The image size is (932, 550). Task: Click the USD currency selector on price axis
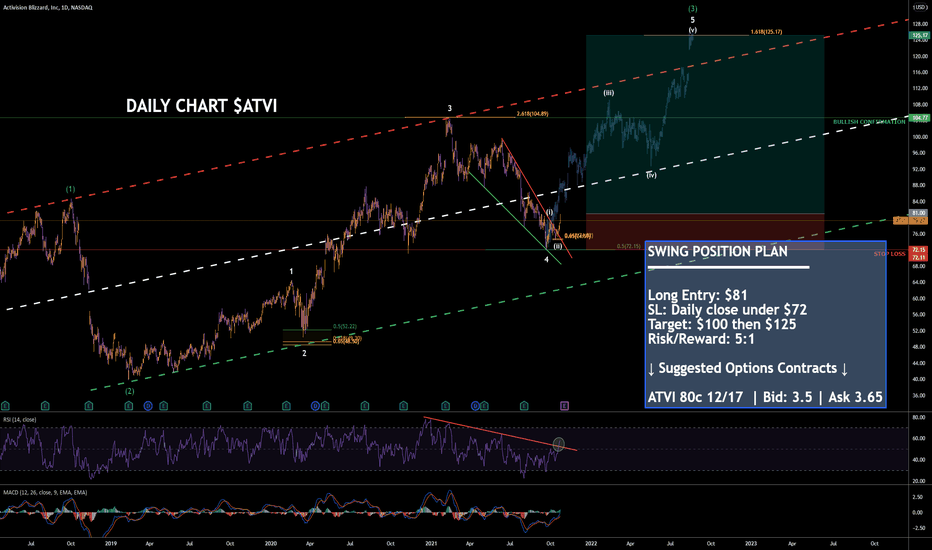920,7
